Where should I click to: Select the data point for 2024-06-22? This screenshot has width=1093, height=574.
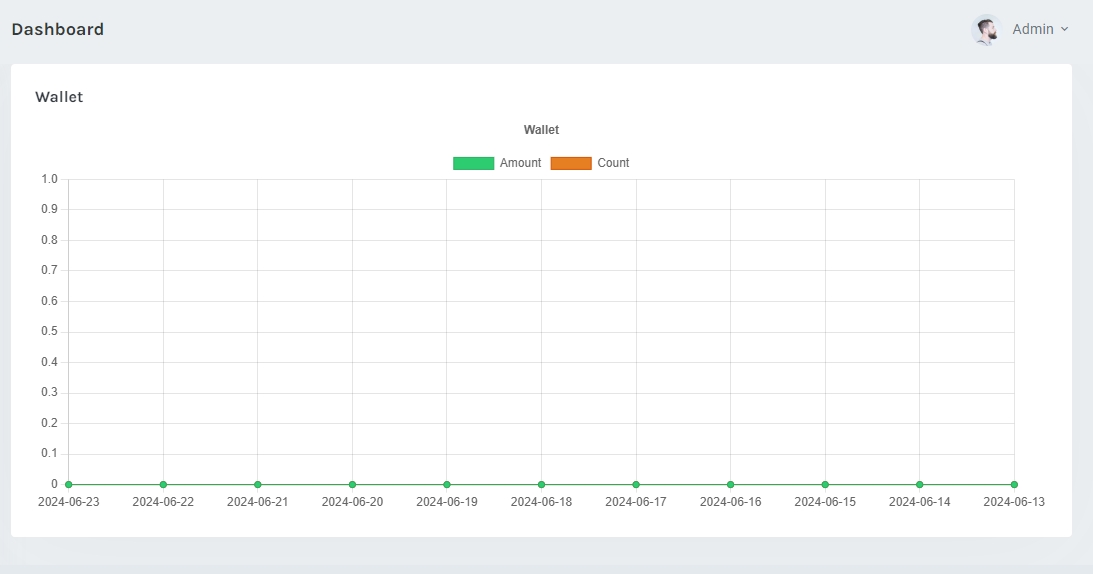163,484
